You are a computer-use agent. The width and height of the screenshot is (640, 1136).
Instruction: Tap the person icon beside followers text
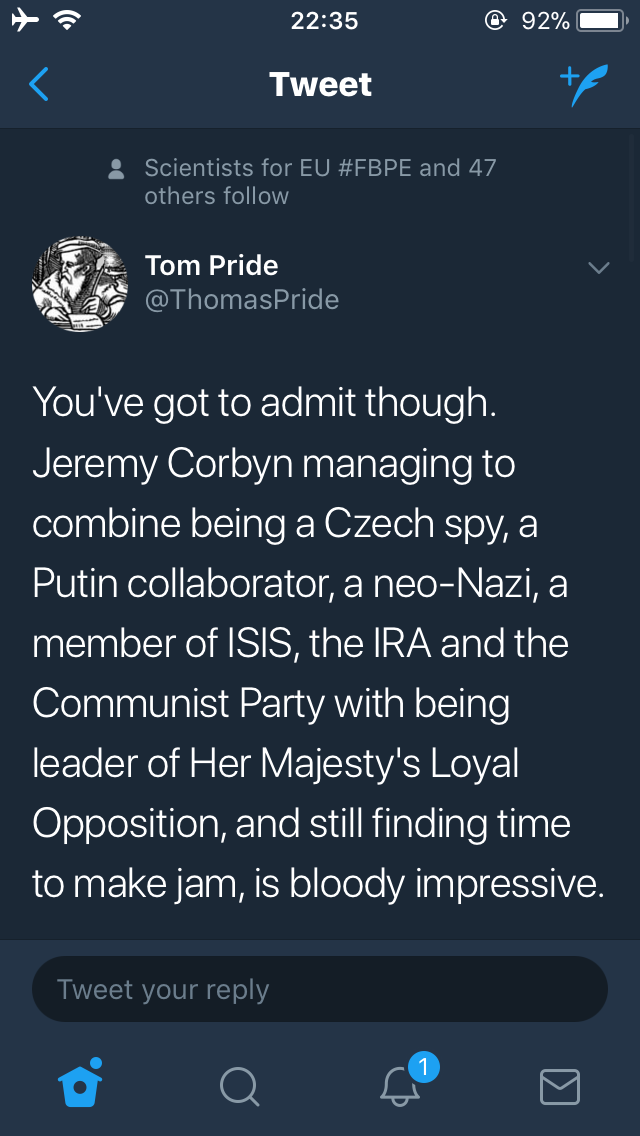coord(116,169)
